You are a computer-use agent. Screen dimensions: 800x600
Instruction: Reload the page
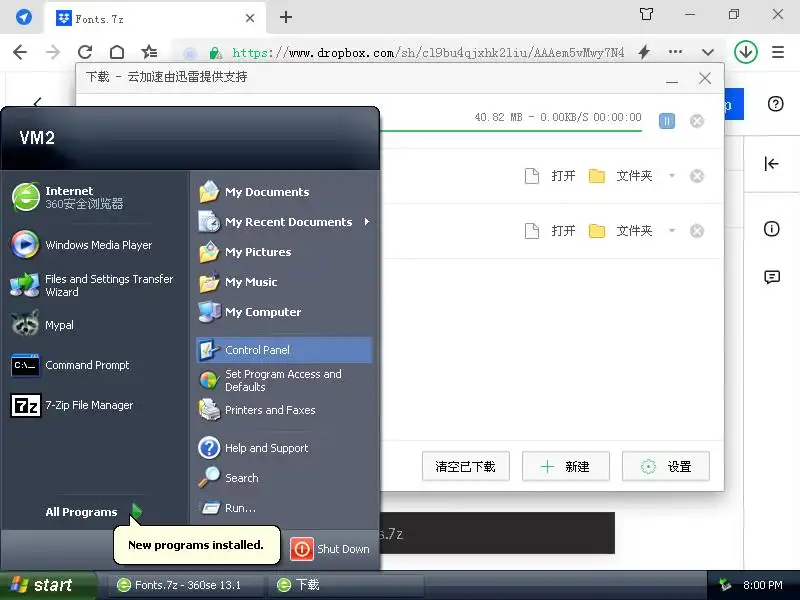click(85, 52)
